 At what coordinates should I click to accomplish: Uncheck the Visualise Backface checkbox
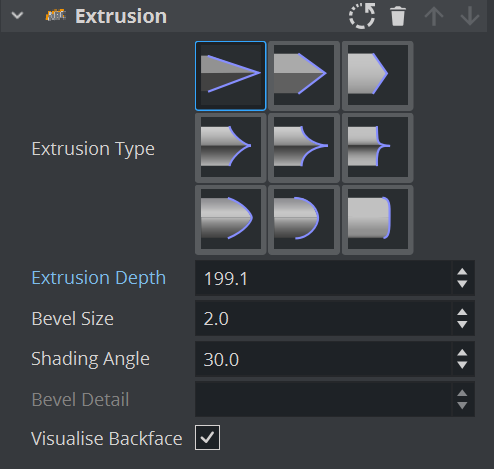207,437
